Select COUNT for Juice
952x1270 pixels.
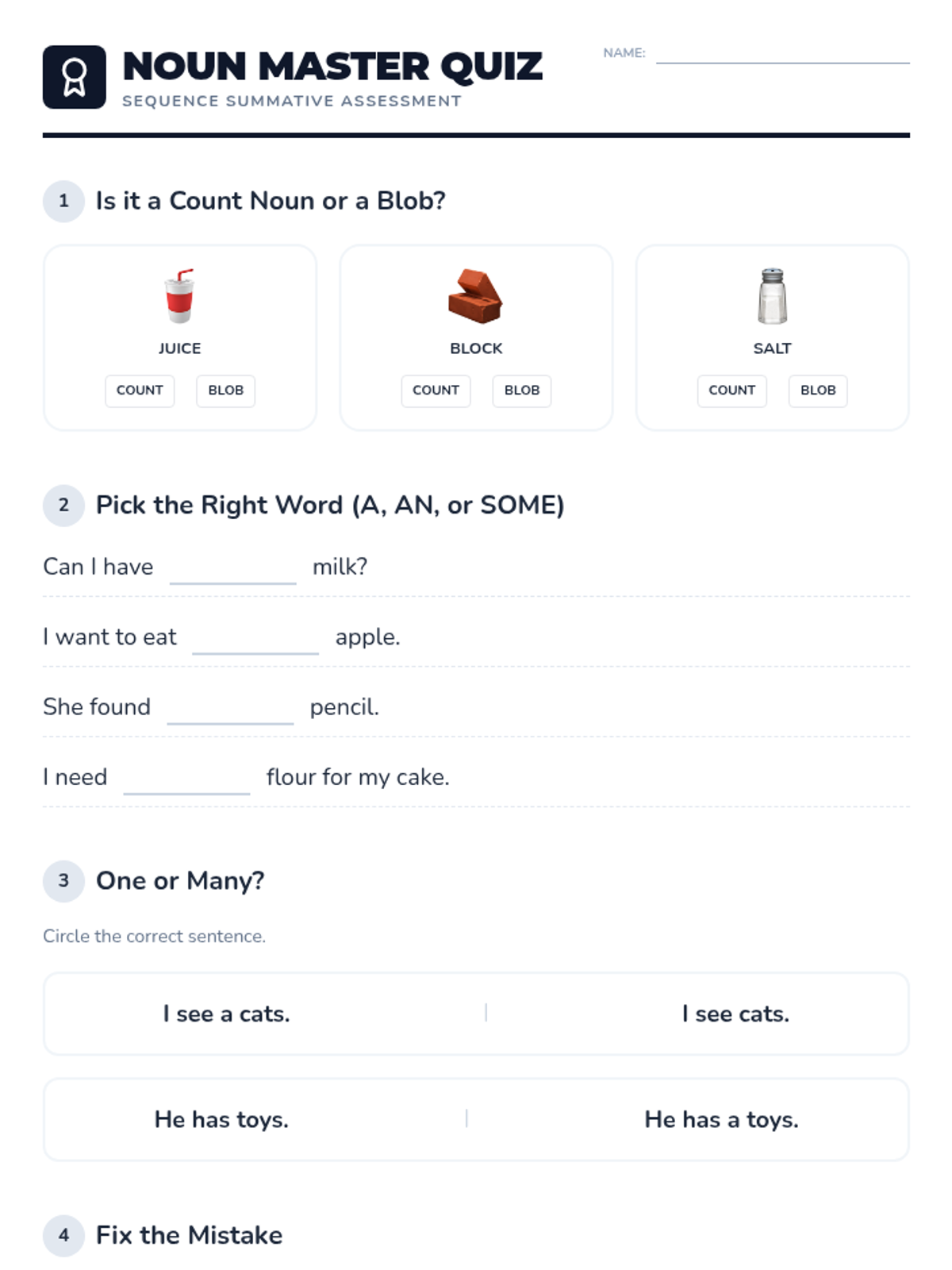140,391
